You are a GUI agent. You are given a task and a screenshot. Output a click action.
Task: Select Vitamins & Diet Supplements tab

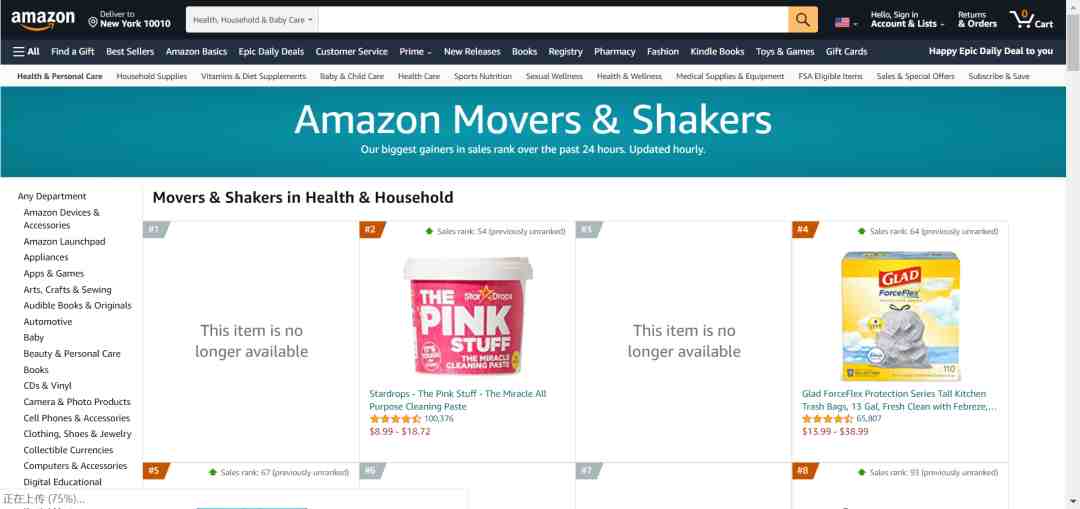253,76
